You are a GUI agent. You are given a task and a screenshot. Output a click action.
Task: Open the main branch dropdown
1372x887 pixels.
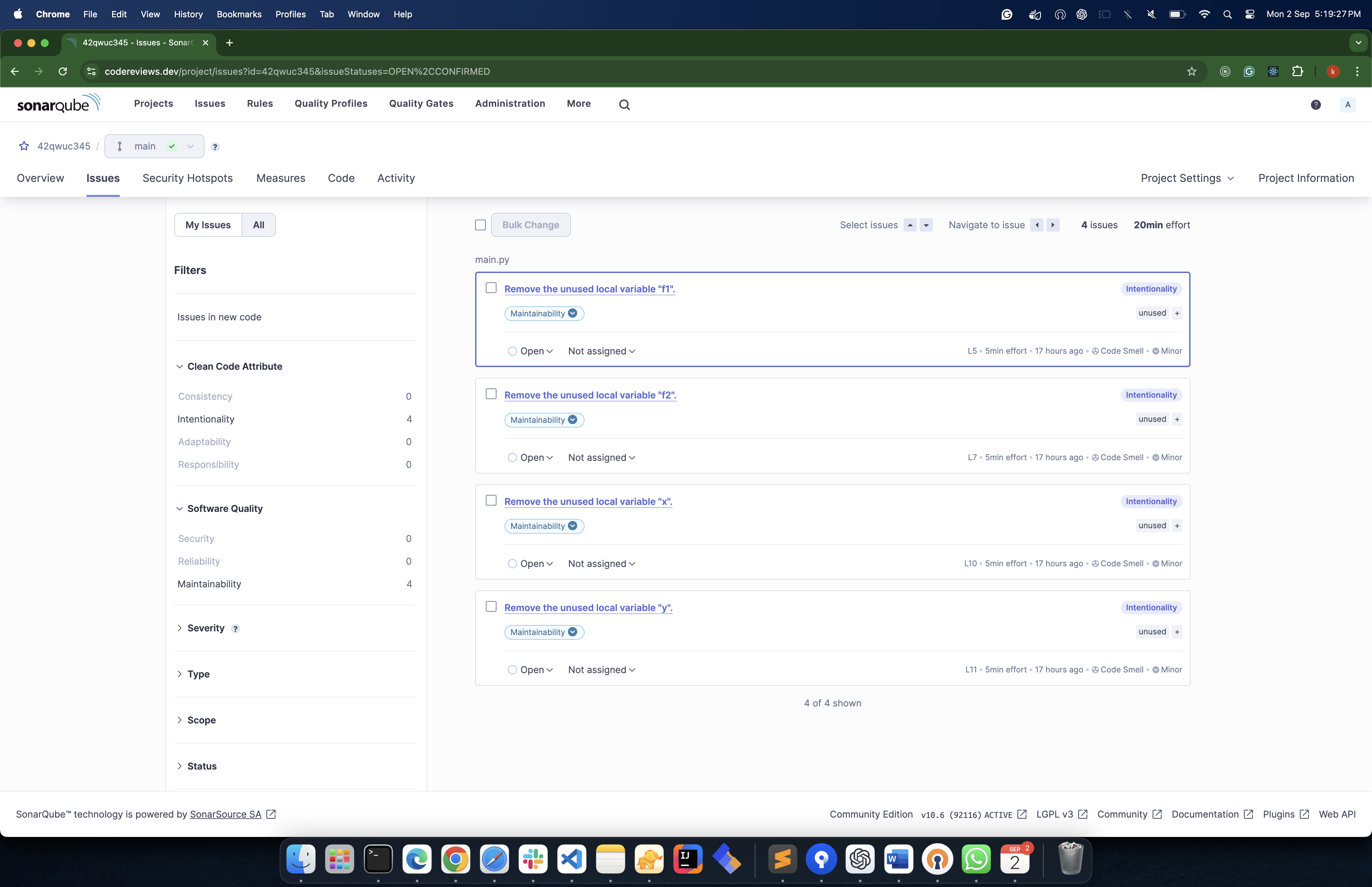click(x=154, y=146)
